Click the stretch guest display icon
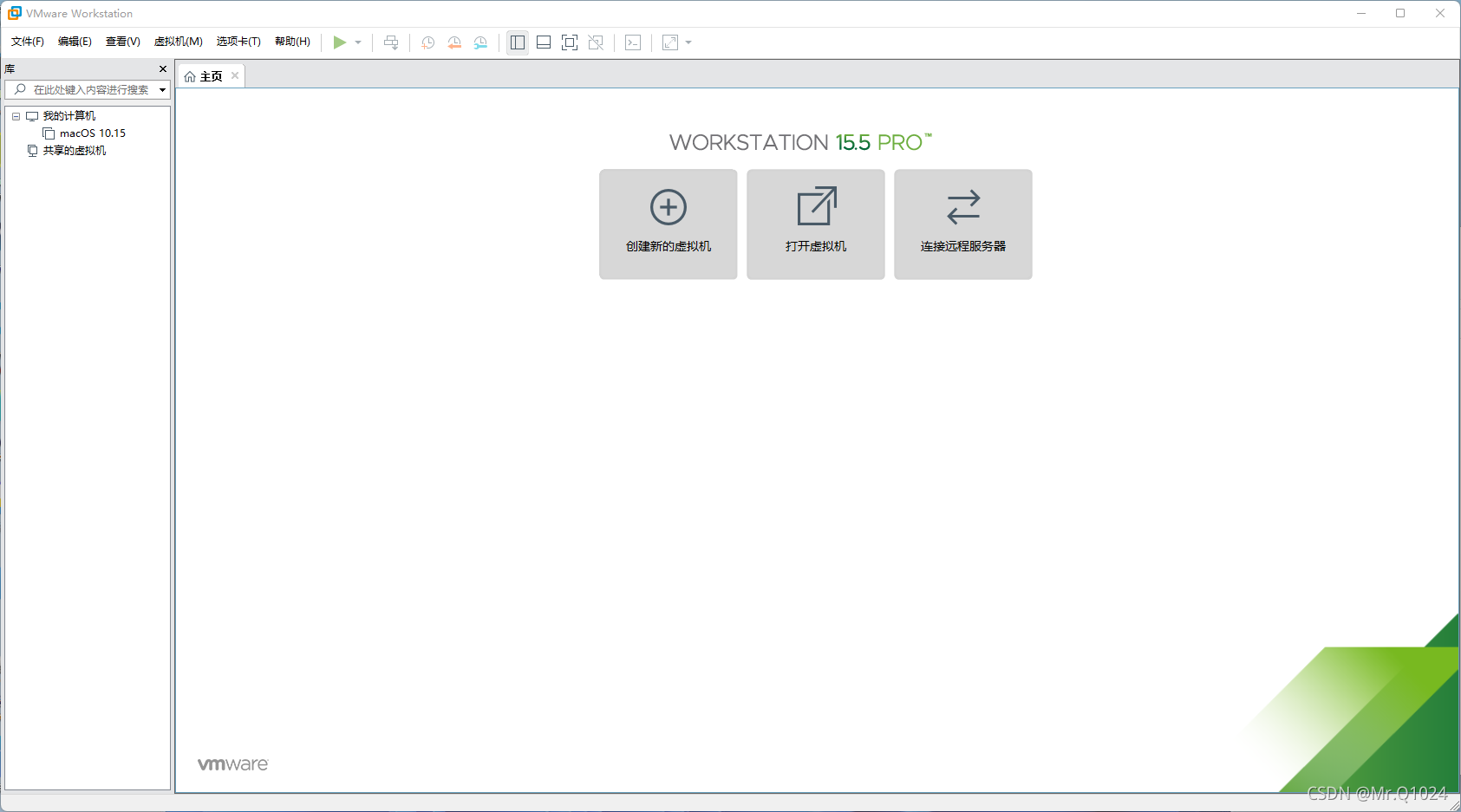The height and width of the screenshot is (812, 1461). tap(670, 42)
